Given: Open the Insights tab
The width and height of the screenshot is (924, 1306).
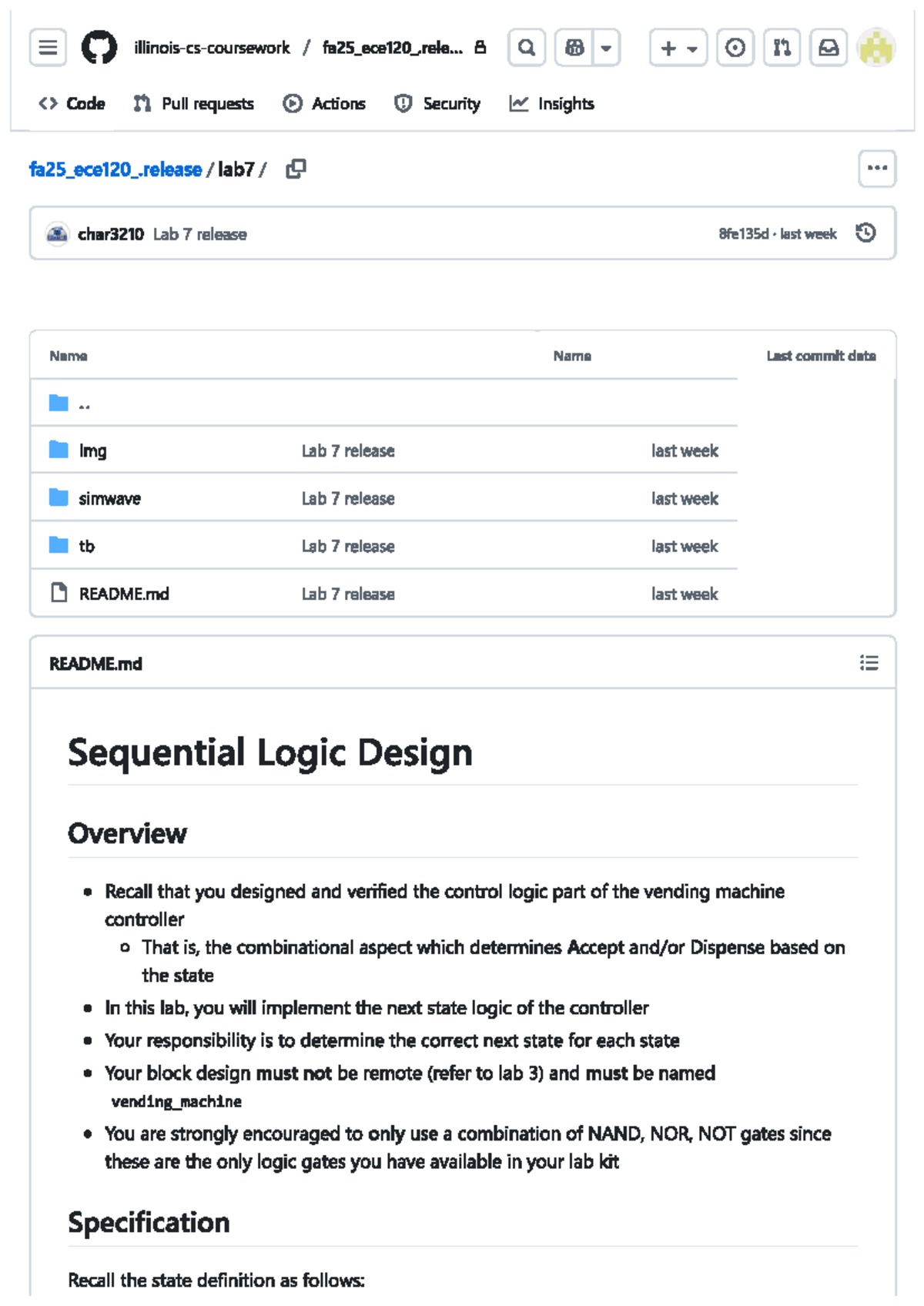Looking at the screenshot, I should (552, 104).
